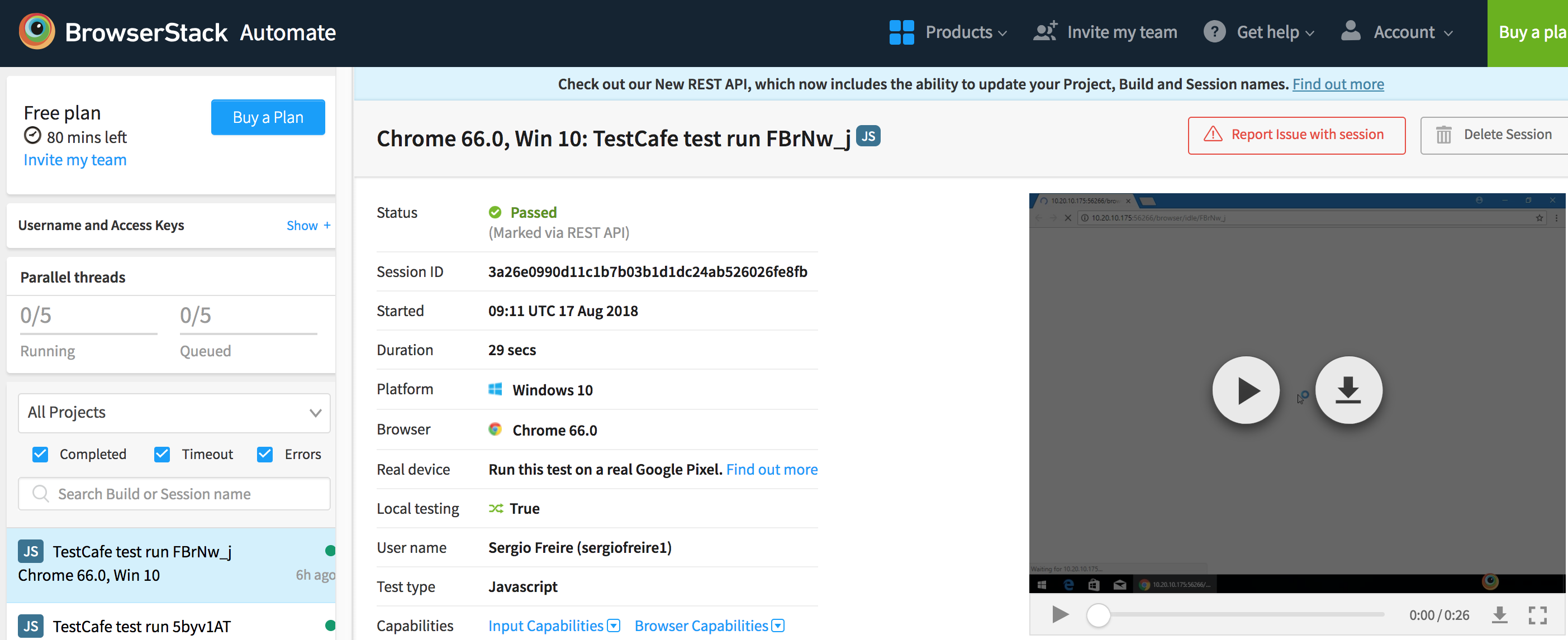Click the large download button on video

pos(1348,390)
